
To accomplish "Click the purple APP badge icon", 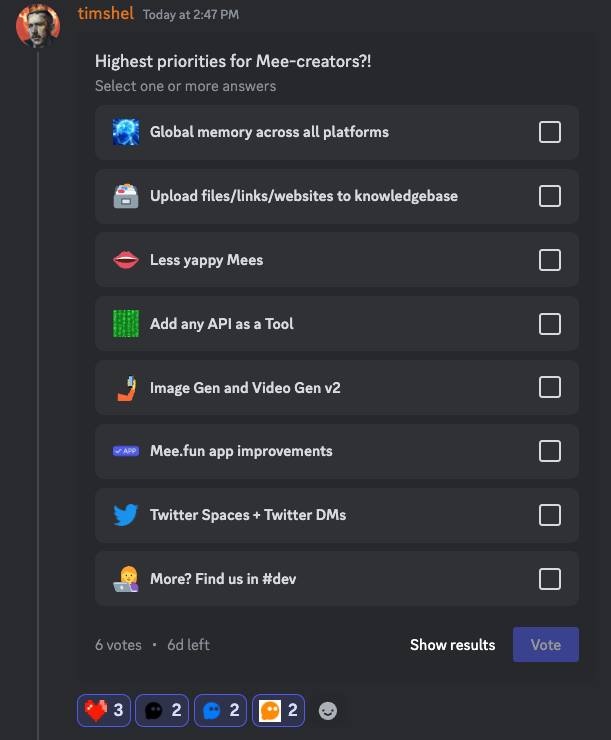I will pyautogui.click(x=126, y=451).
